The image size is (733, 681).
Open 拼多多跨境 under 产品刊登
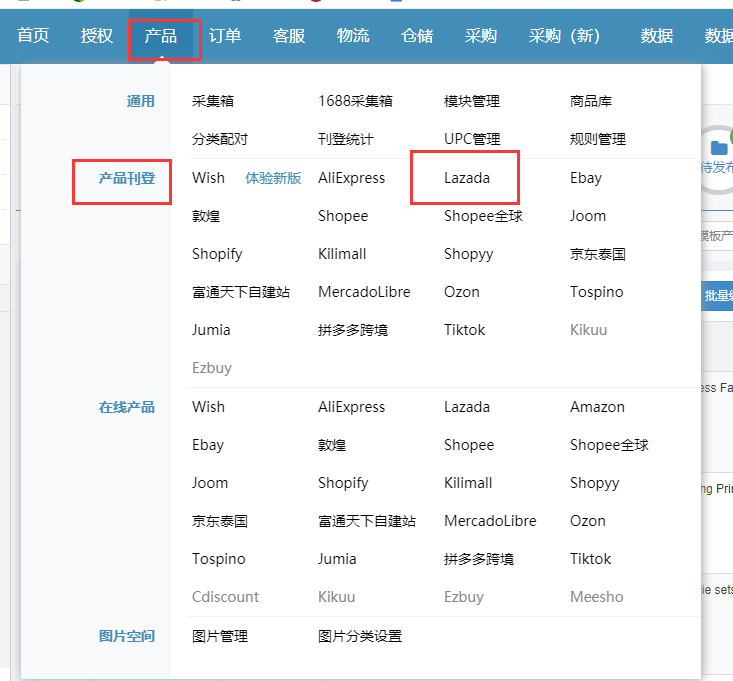click(x=353, y=330)
